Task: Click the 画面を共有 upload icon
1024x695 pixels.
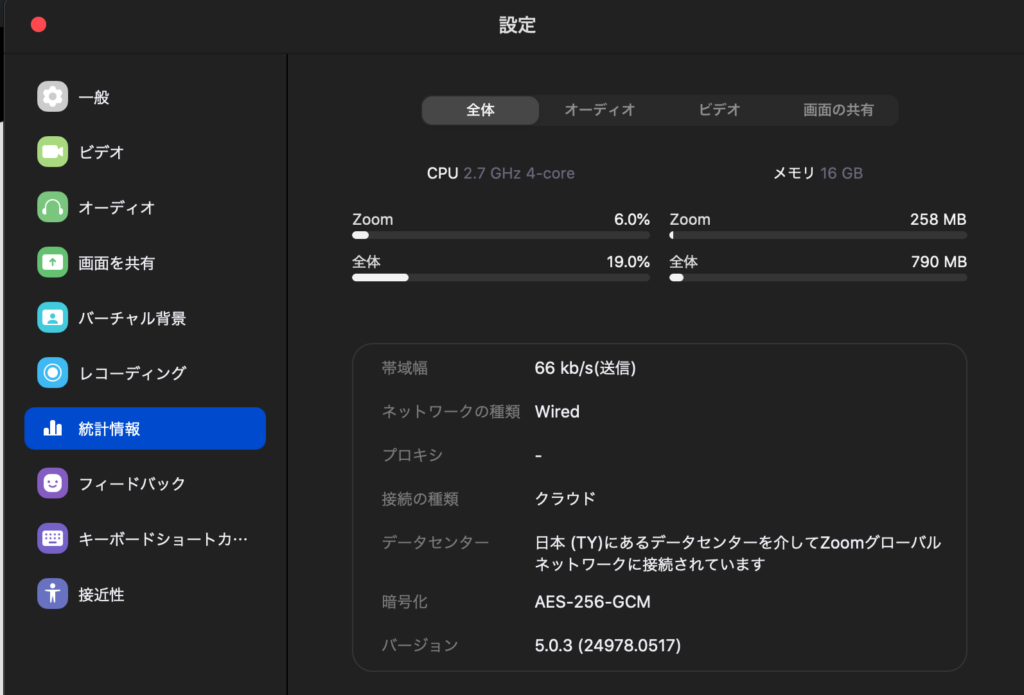Action: click(52, 262)
